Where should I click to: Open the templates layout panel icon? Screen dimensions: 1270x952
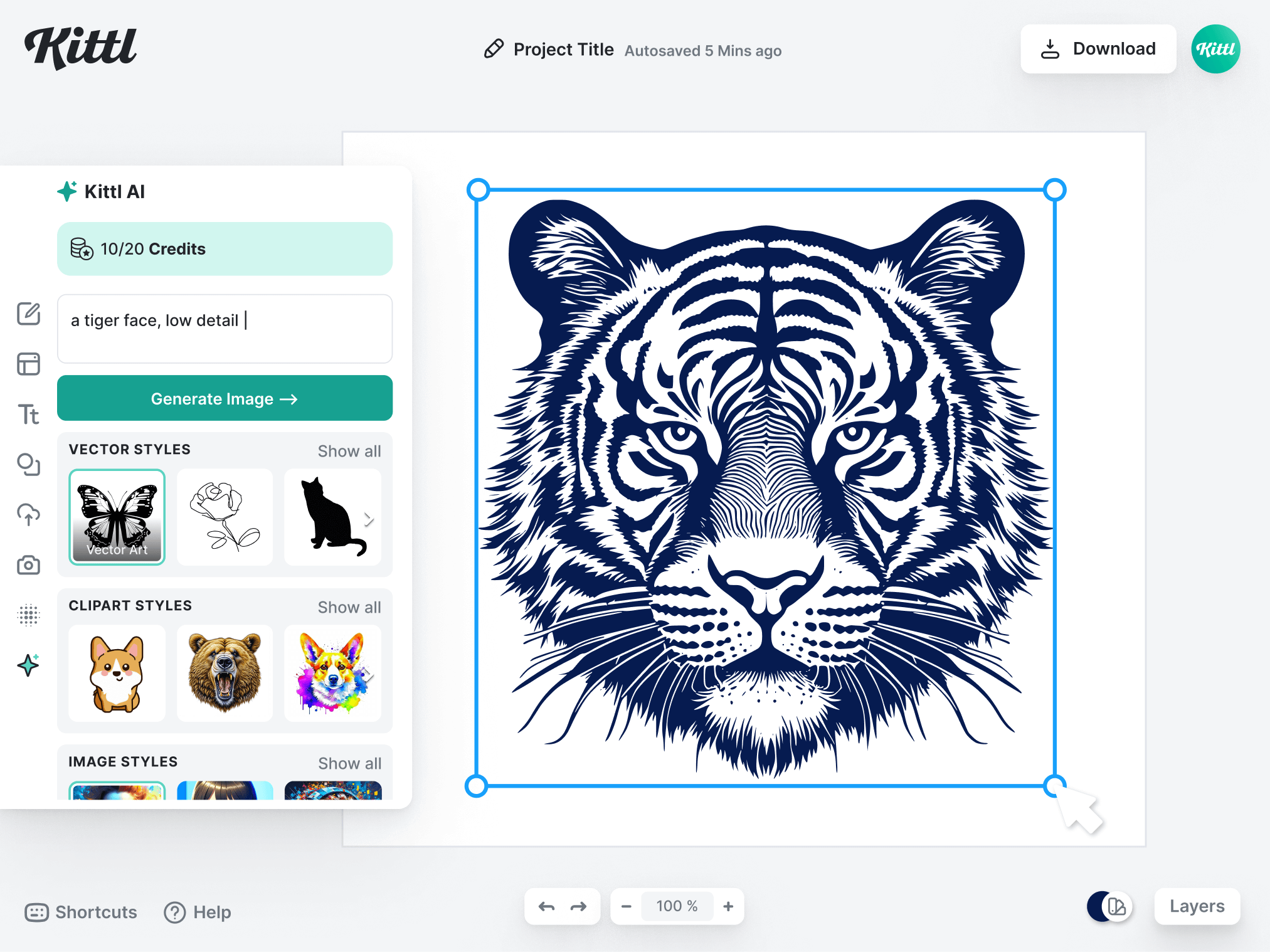pos(28,364)
